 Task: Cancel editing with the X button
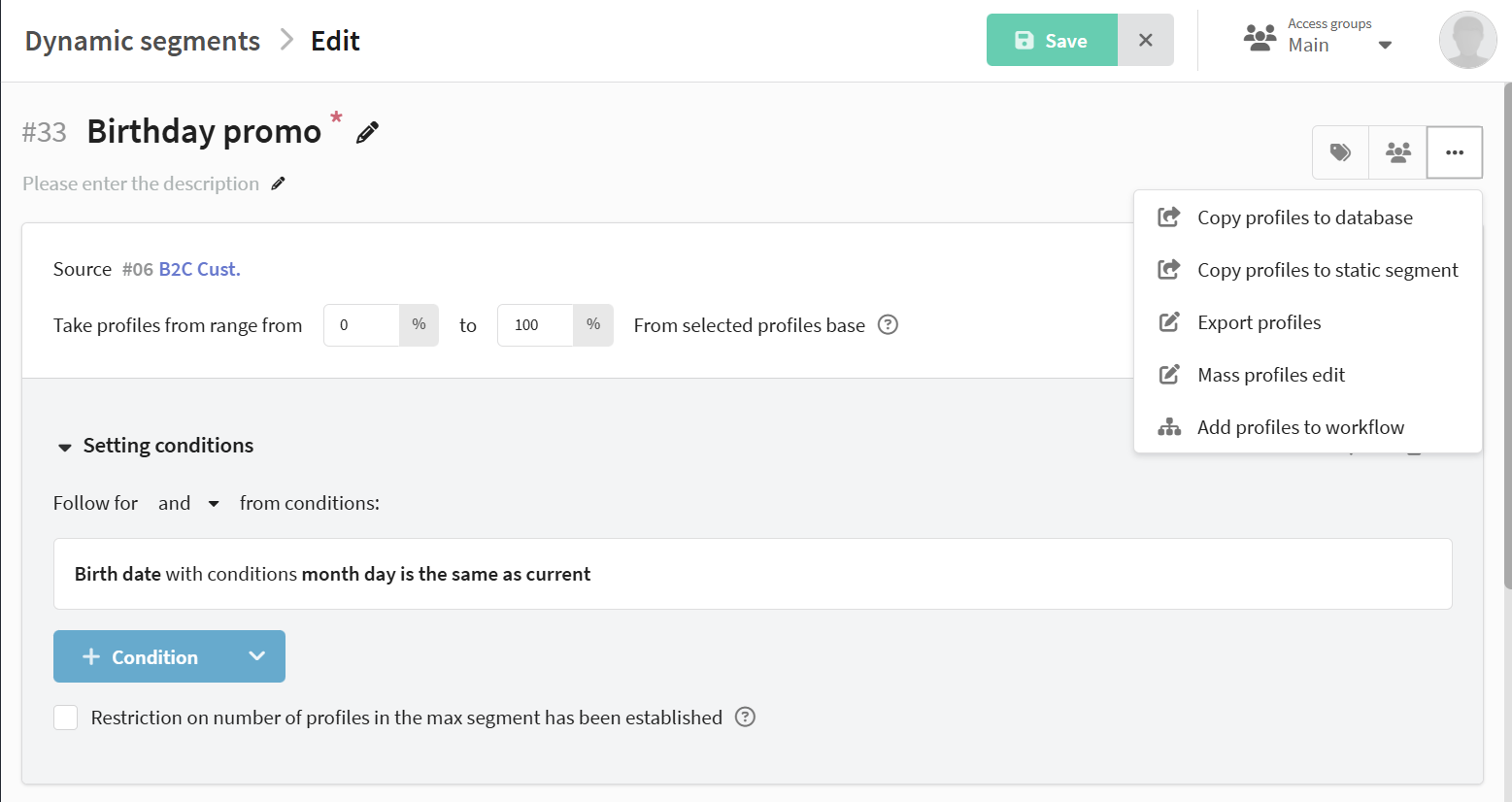(1146, 41)
